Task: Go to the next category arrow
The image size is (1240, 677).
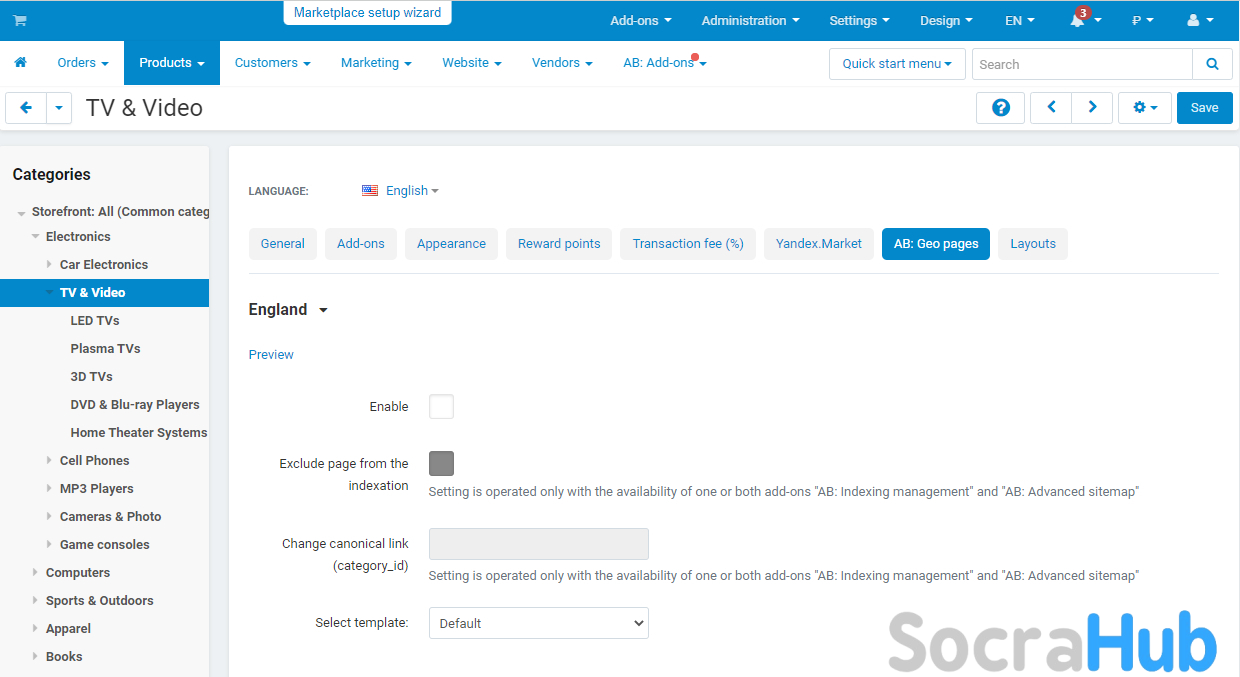Action: click(x=1092, y=108)
